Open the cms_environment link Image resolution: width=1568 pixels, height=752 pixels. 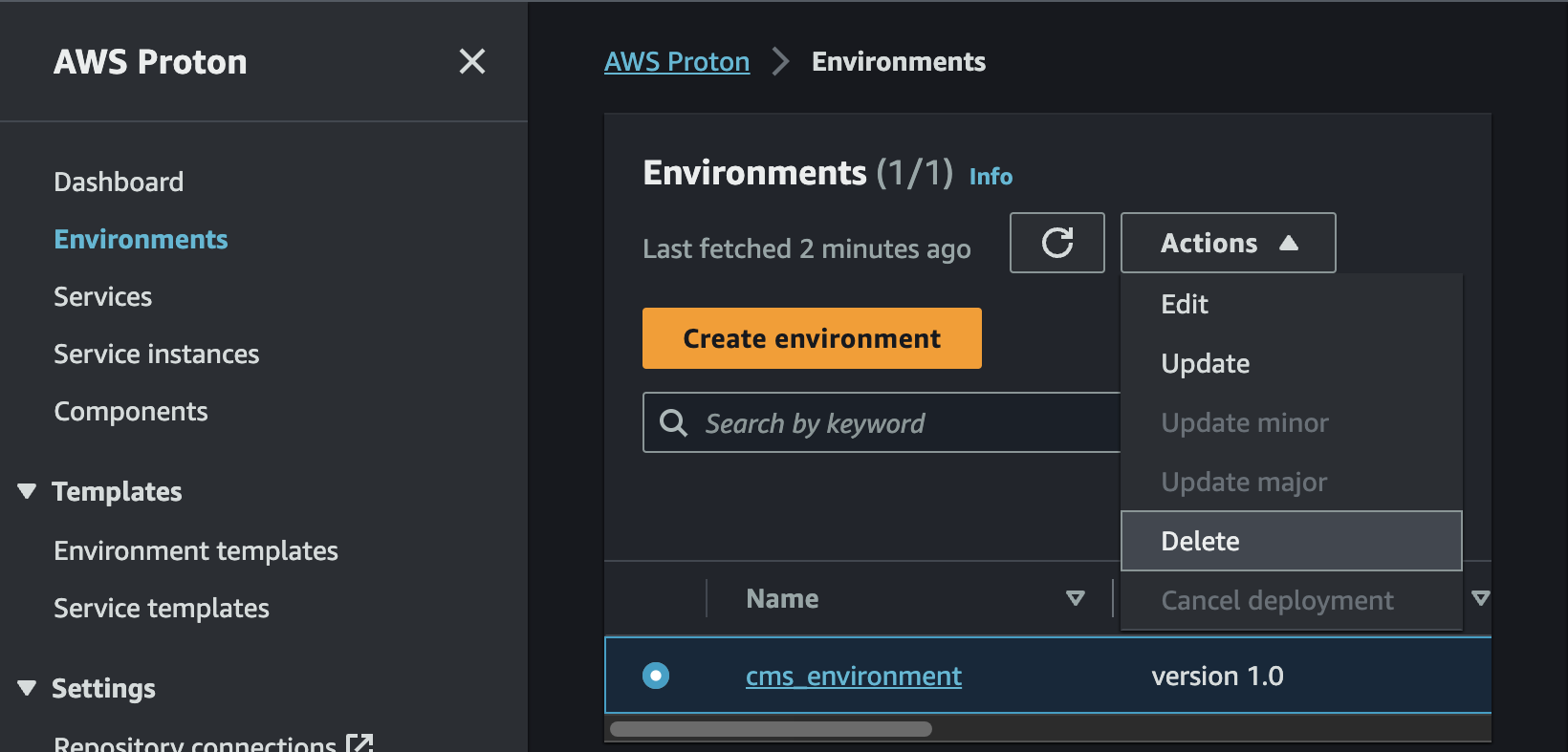coord(854,676)
